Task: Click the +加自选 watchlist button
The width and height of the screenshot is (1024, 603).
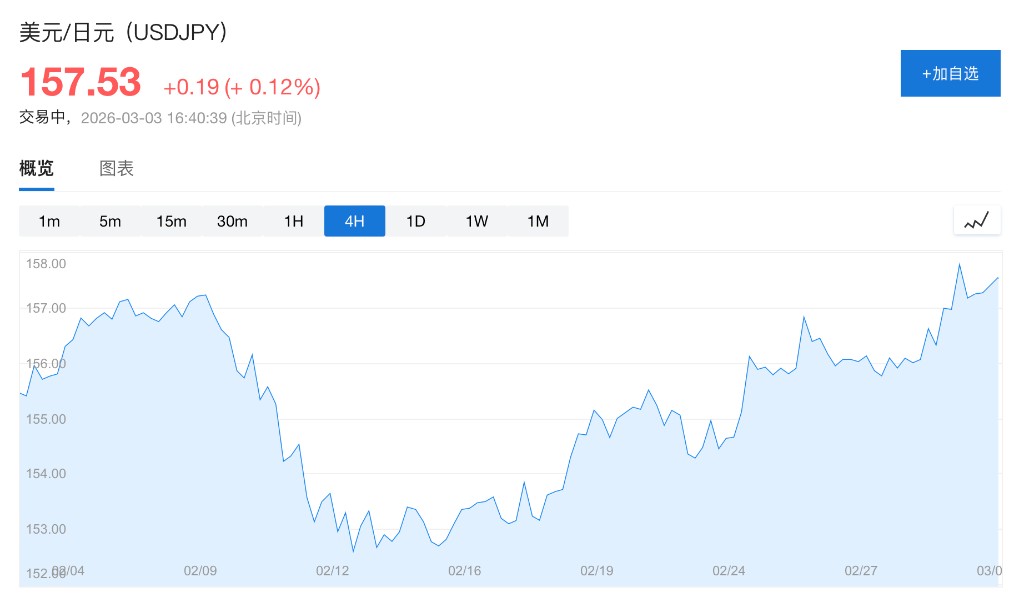Action: point(950,73)
